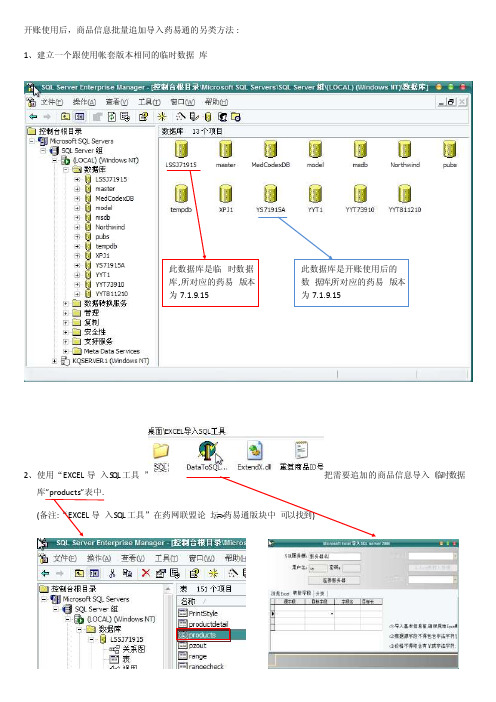Collapse the SQL Server 组 node in upper tree
This screenshot has width=496, height=702.
43,150
